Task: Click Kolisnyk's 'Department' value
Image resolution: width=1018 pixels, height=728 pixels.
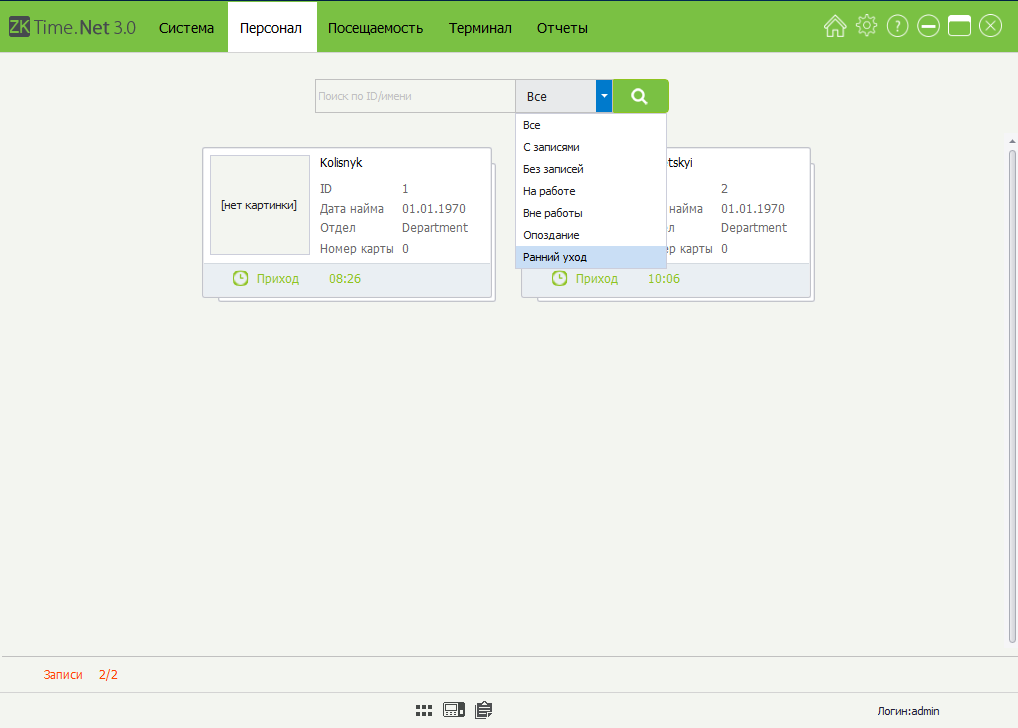Action: (435, 228)
